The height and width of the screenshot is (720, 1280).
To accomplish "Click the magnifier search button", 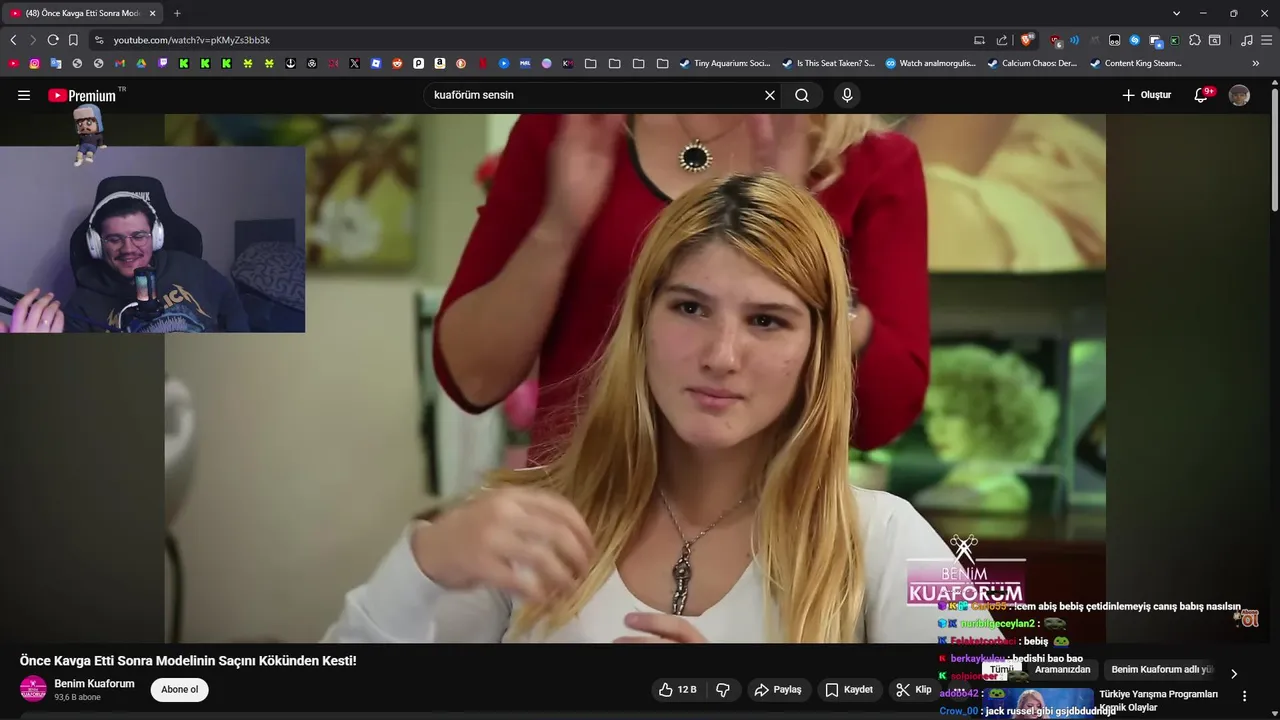I will [x=802, y=95].
